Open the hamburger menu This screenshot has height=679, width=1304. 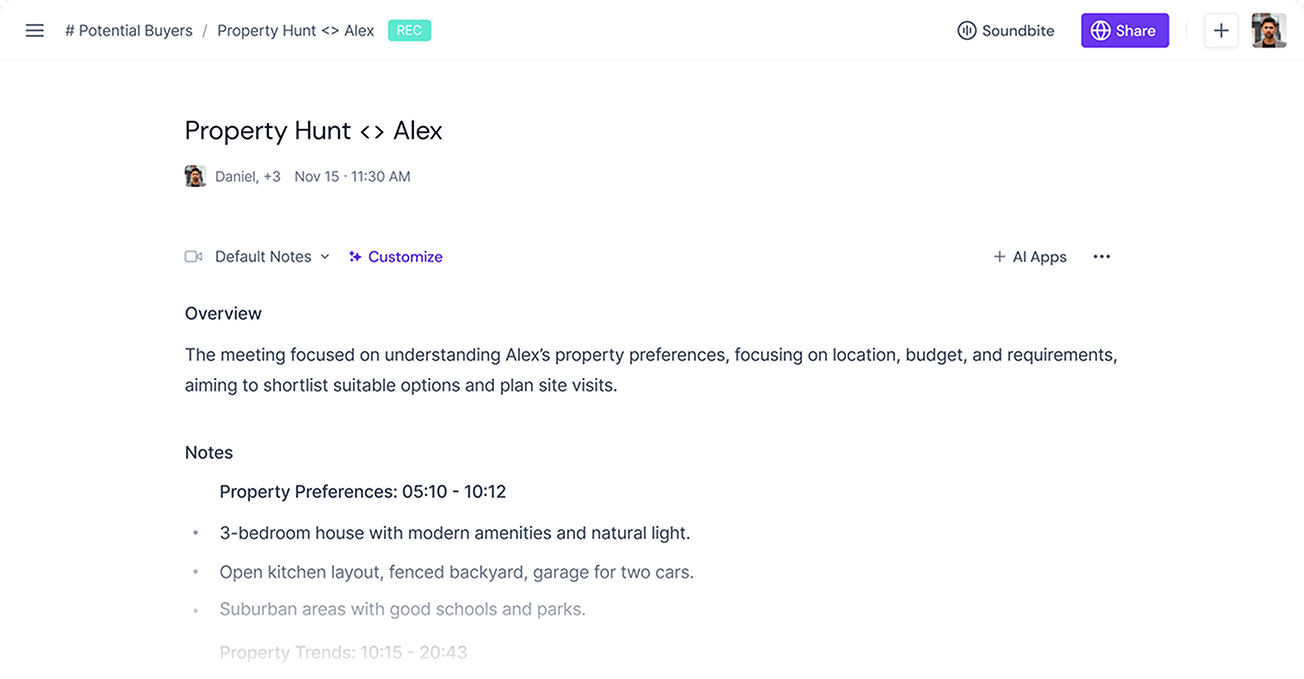(x=35, y=31)
